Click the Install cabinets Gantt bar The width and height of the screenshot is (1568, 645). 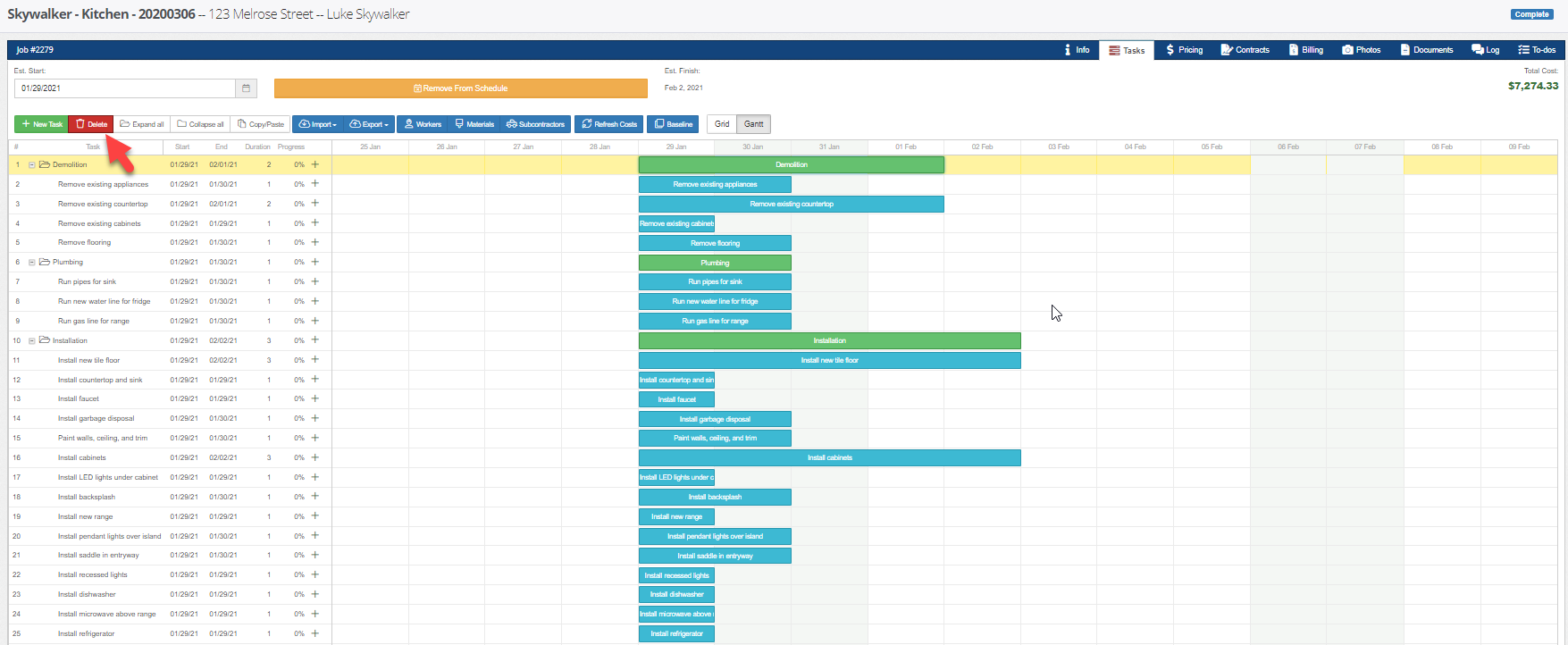pyautogui.click(x=829, y=457)
